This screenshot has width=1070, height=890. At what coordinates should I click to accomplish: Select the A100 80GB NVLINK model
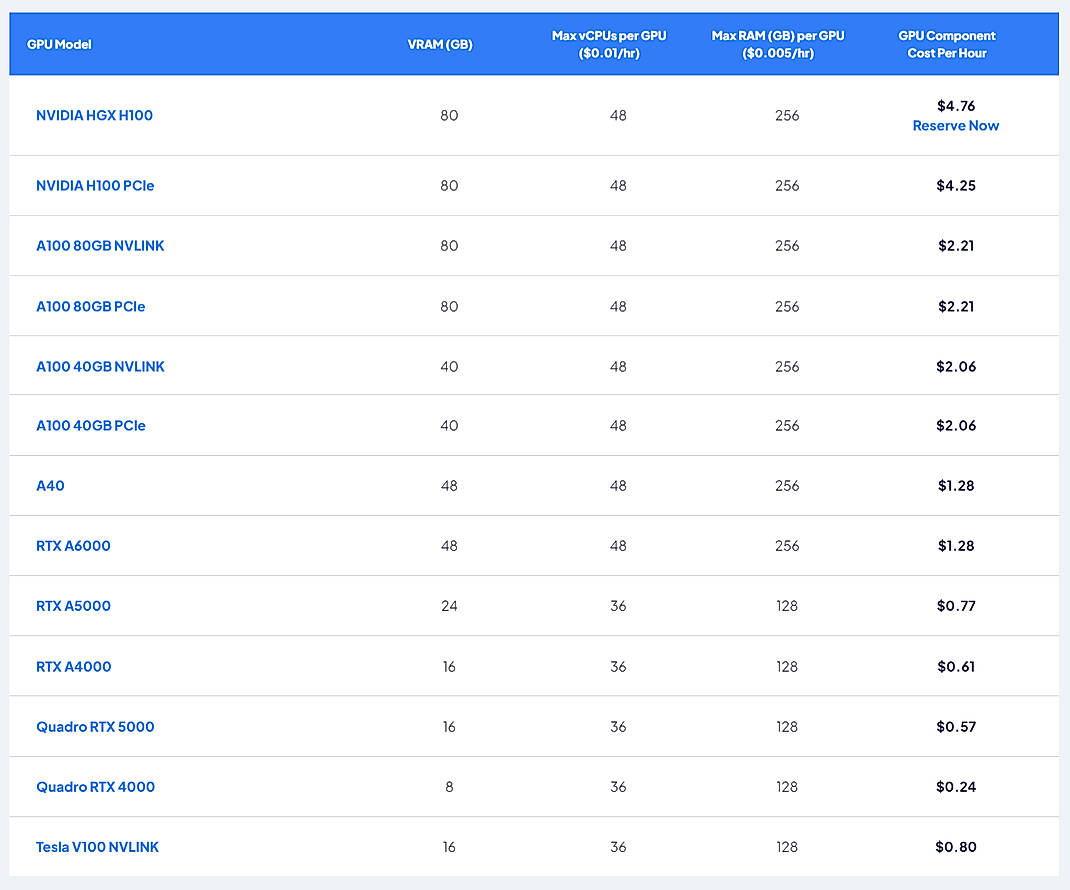[100, 246]
